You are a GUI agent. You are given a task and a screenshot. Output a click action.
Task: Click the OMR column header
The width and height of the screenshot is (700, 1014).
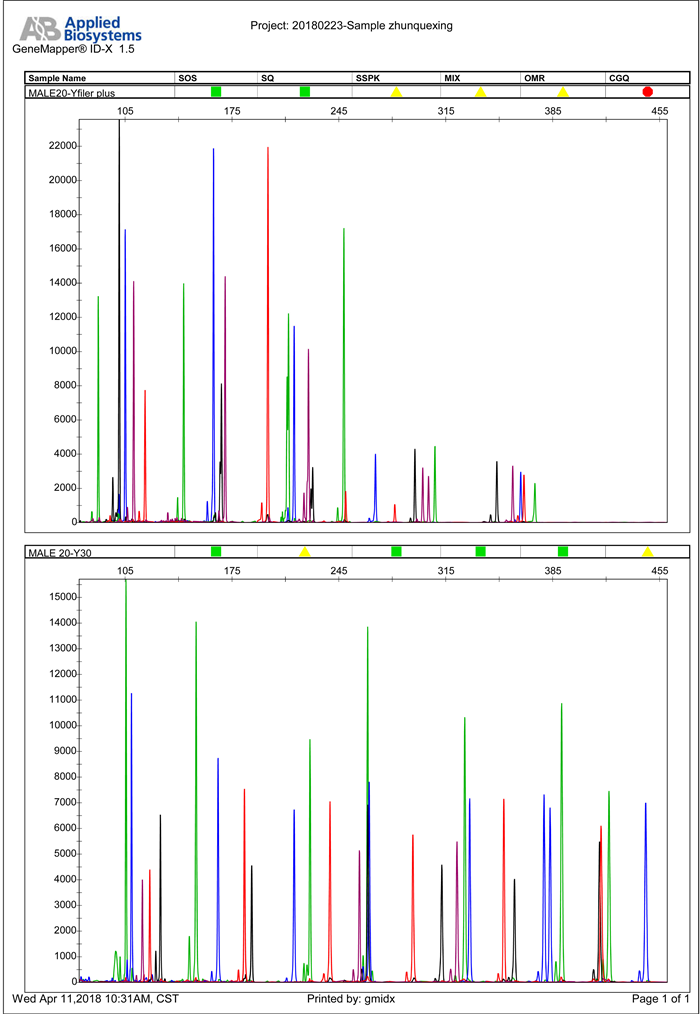535,78
